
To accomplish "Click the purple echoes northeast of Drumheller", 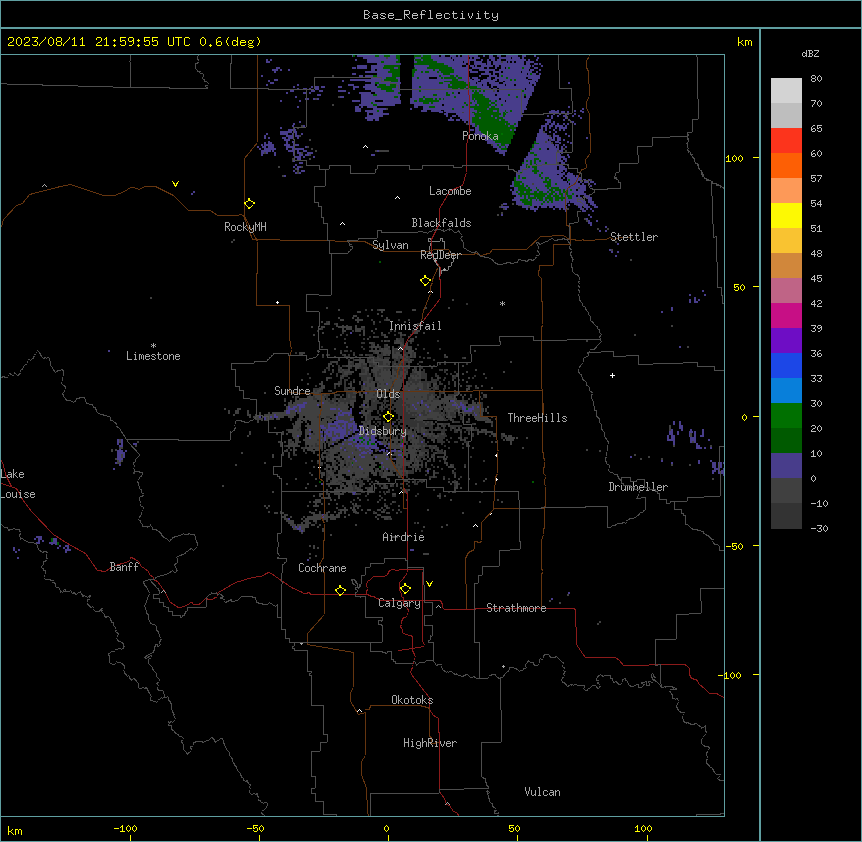I will (x=687, y=434).
